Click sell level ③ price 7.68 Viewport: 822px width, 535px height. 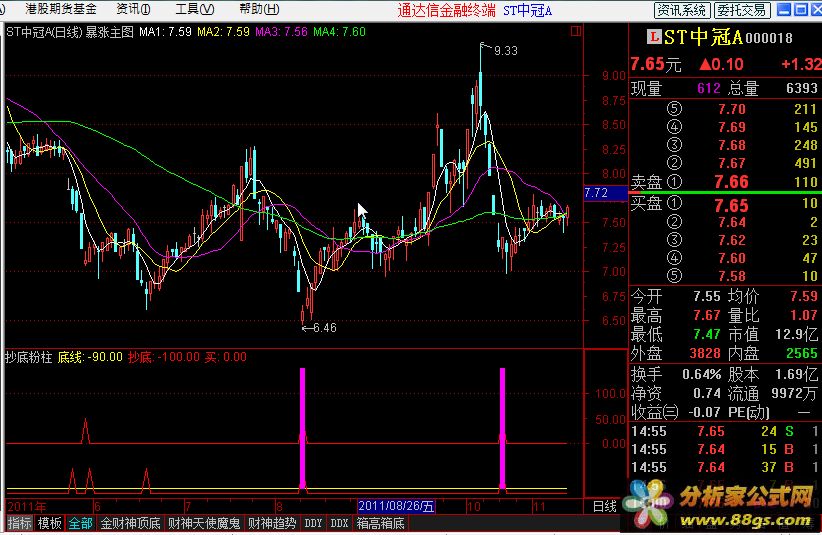(732, 145)
